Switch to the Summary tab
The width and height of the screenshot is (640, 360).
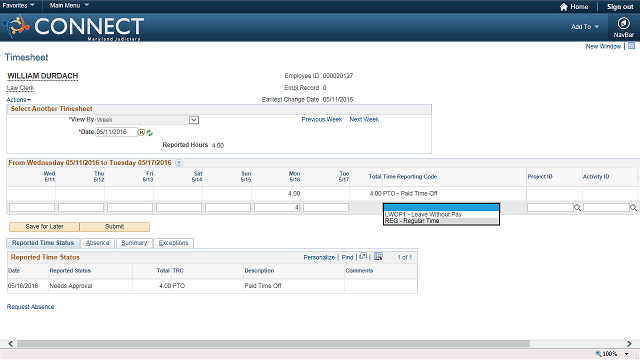coord(134,243)
